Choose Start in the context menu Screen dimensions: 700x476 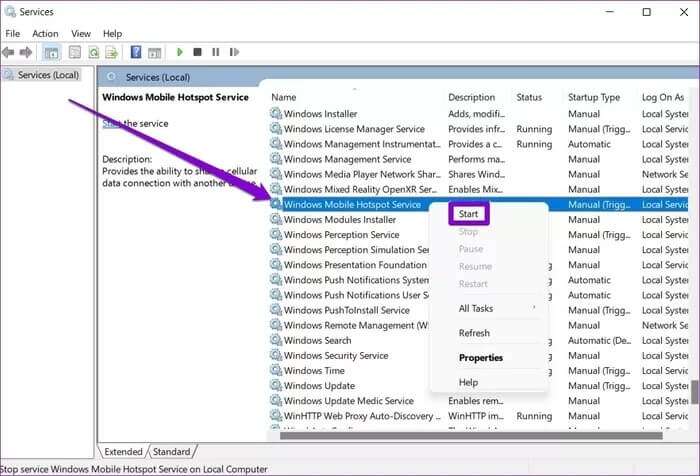click(x=468, y=214)
